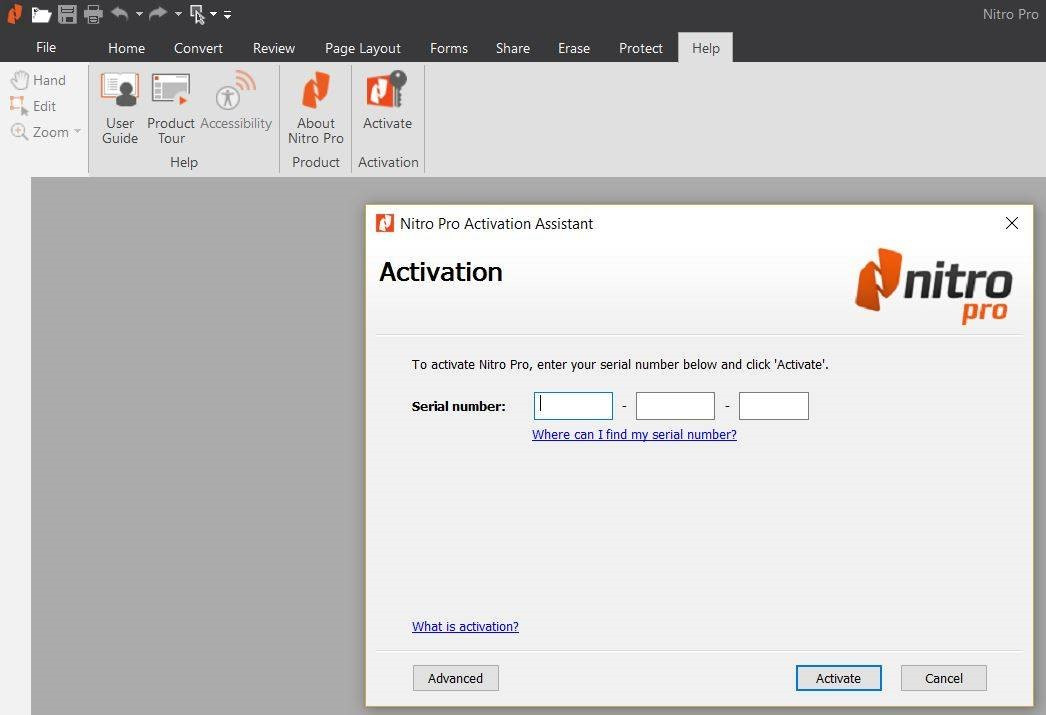The image size is (1046, 715).
Task: Open the Undo history dropdown arrow
Action: tap(139, 13)
